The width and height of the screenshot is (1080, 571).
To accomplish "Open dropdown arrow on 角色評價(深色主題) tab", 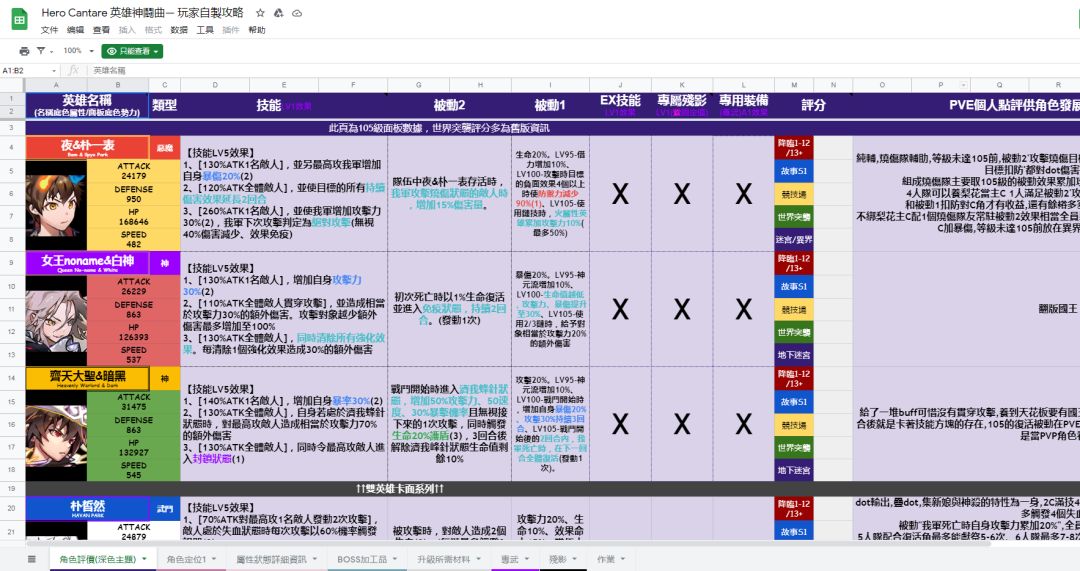I will [145, 559].
